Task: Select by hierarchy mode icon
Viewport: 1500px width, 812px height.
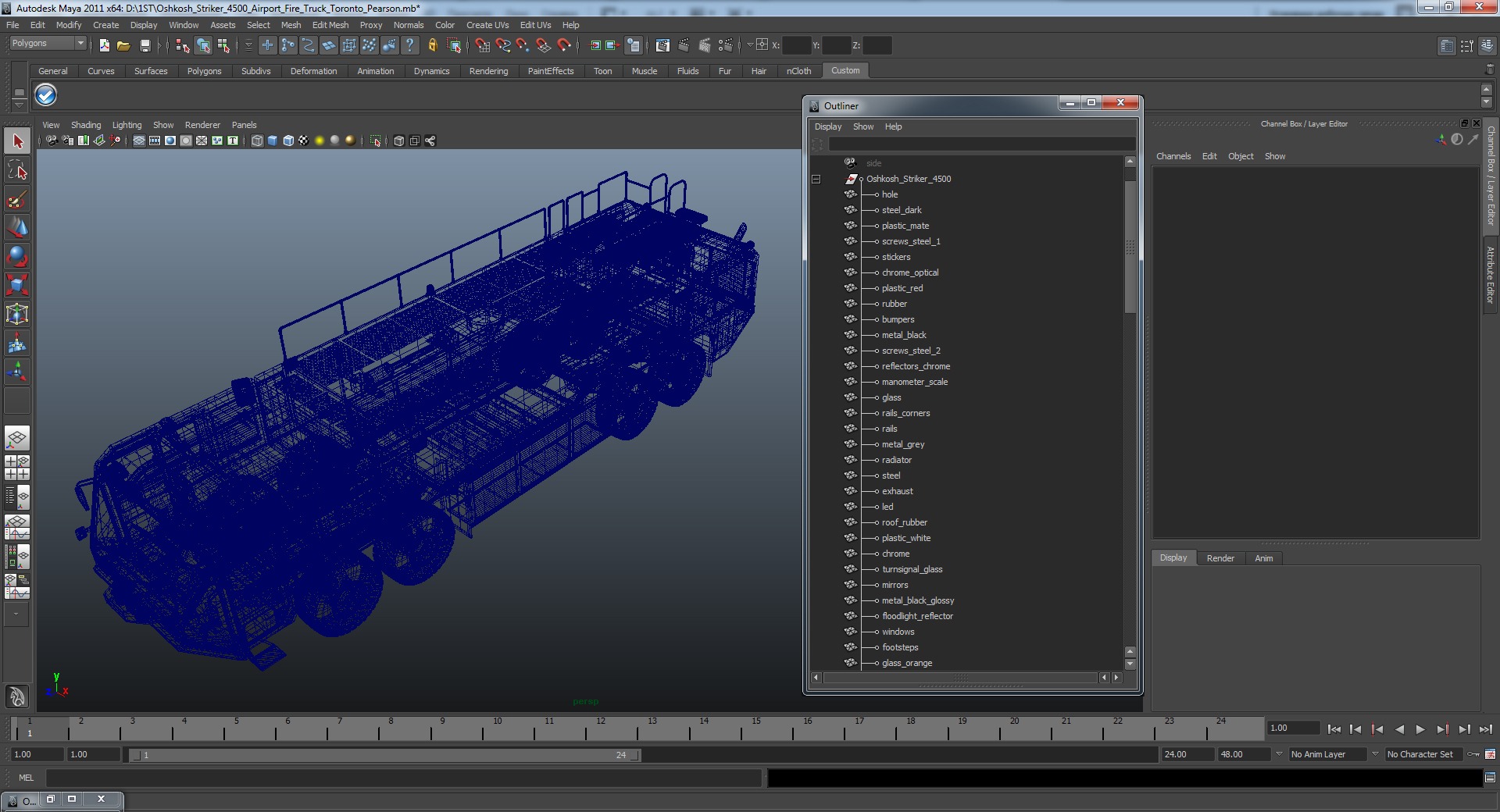Action: tap(183, 45)
